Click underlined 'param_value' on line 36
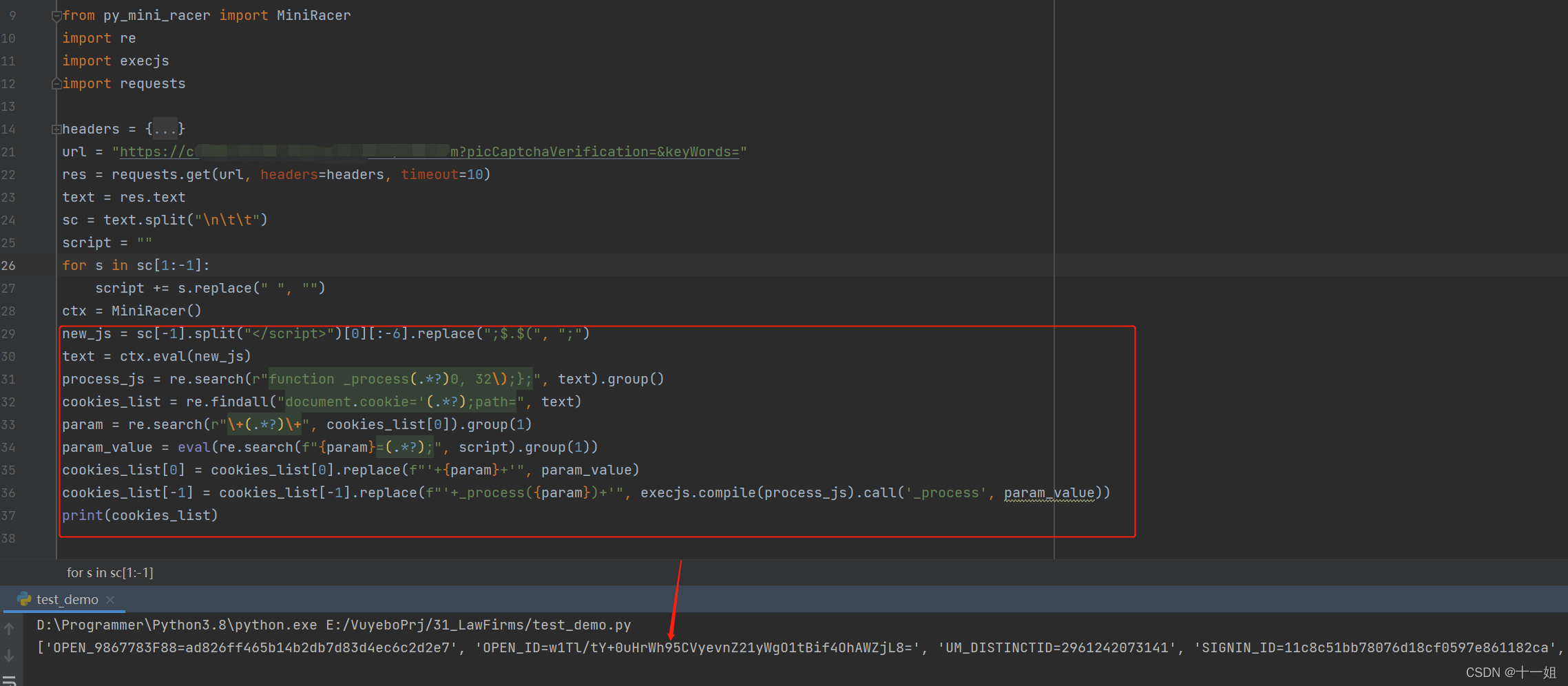This screenshot has height=686, width=1568. tap(1049, 492)
